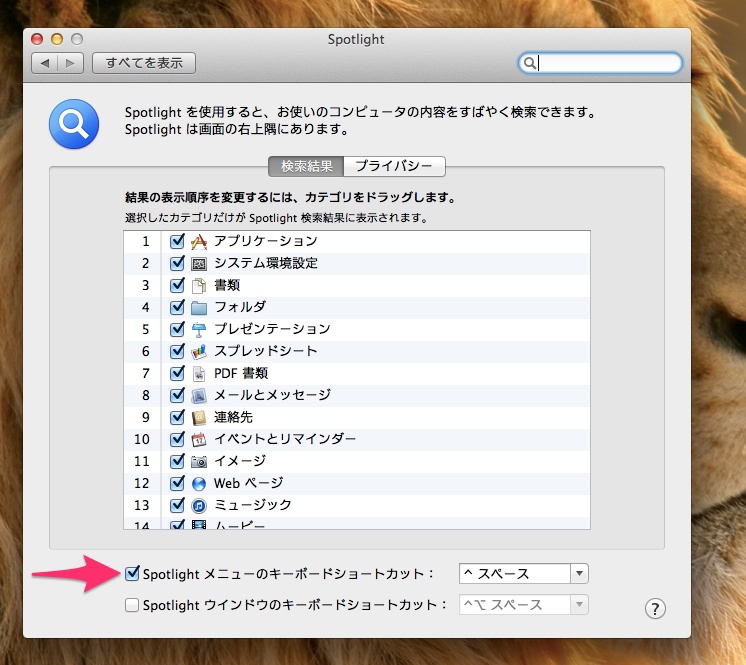
Task: Click the iTunes icon beside ミュージック
Action: [x=199, y=506]
